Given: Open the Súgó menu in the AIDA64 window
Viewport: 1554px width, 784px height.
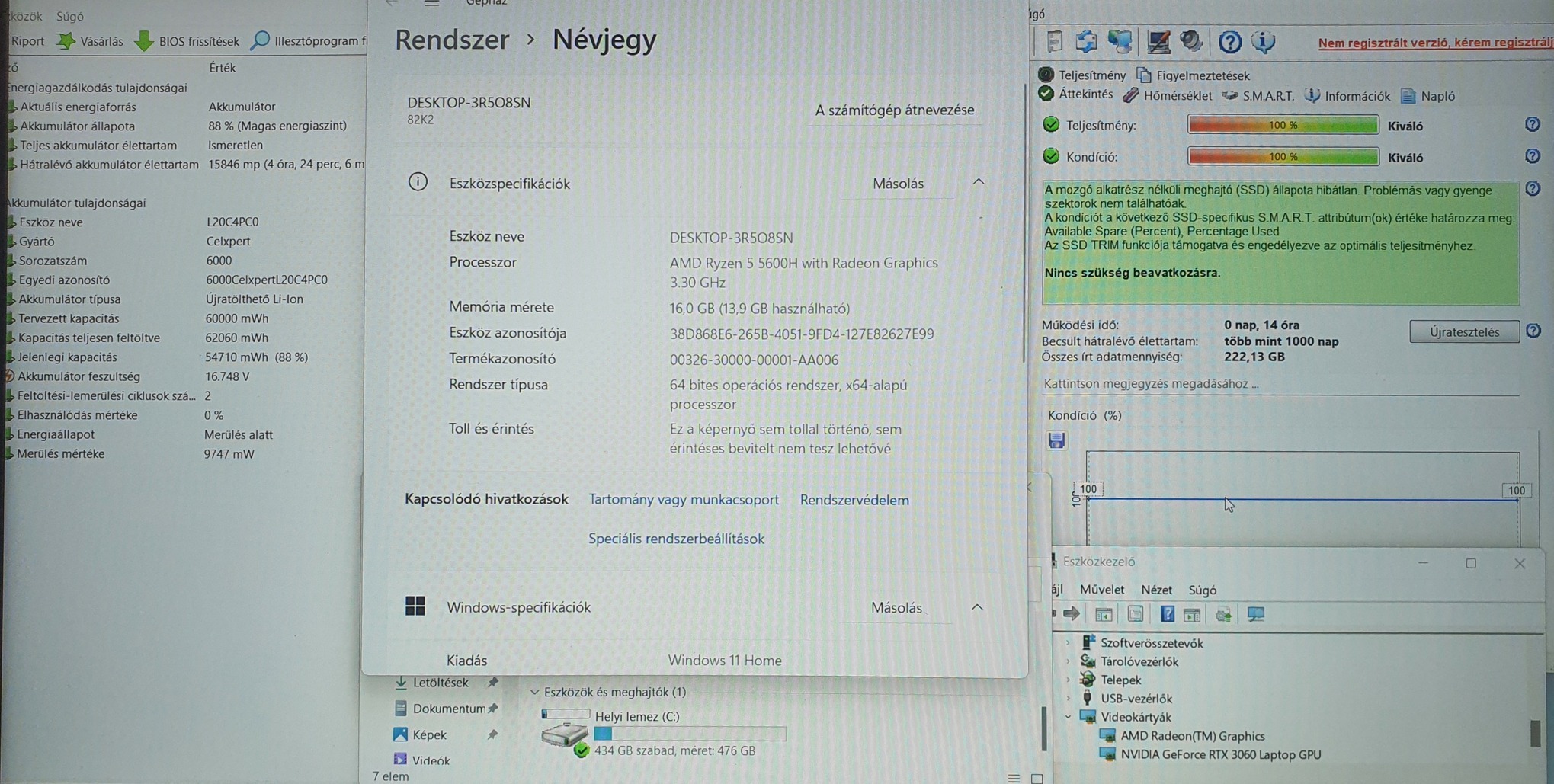Looking at the screenshot, I should point(70,16).
